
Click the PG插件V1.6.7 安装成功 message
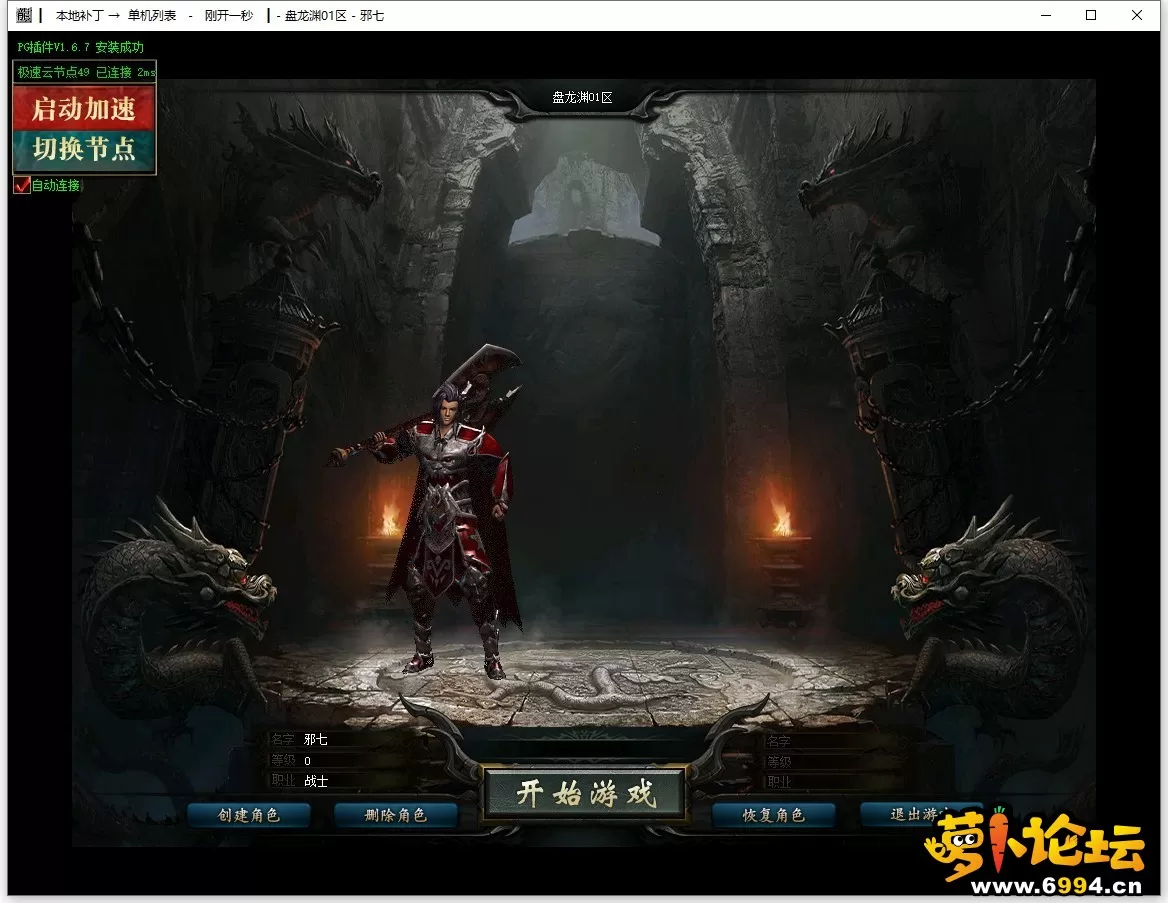tap(80, 47)
